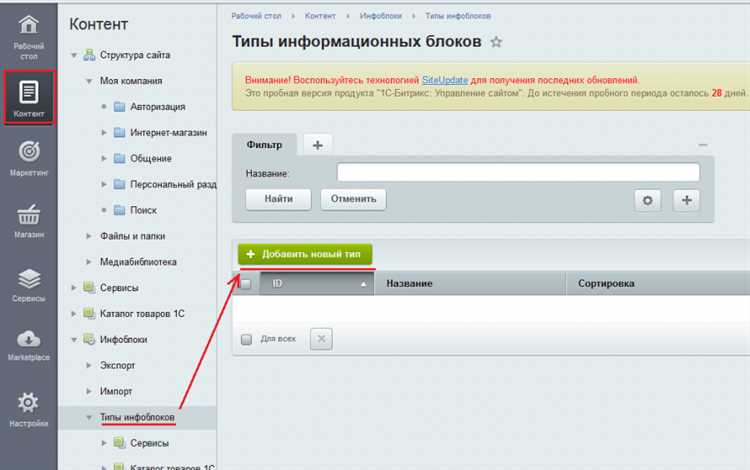Focus the Название filter input field

(518, 172)
